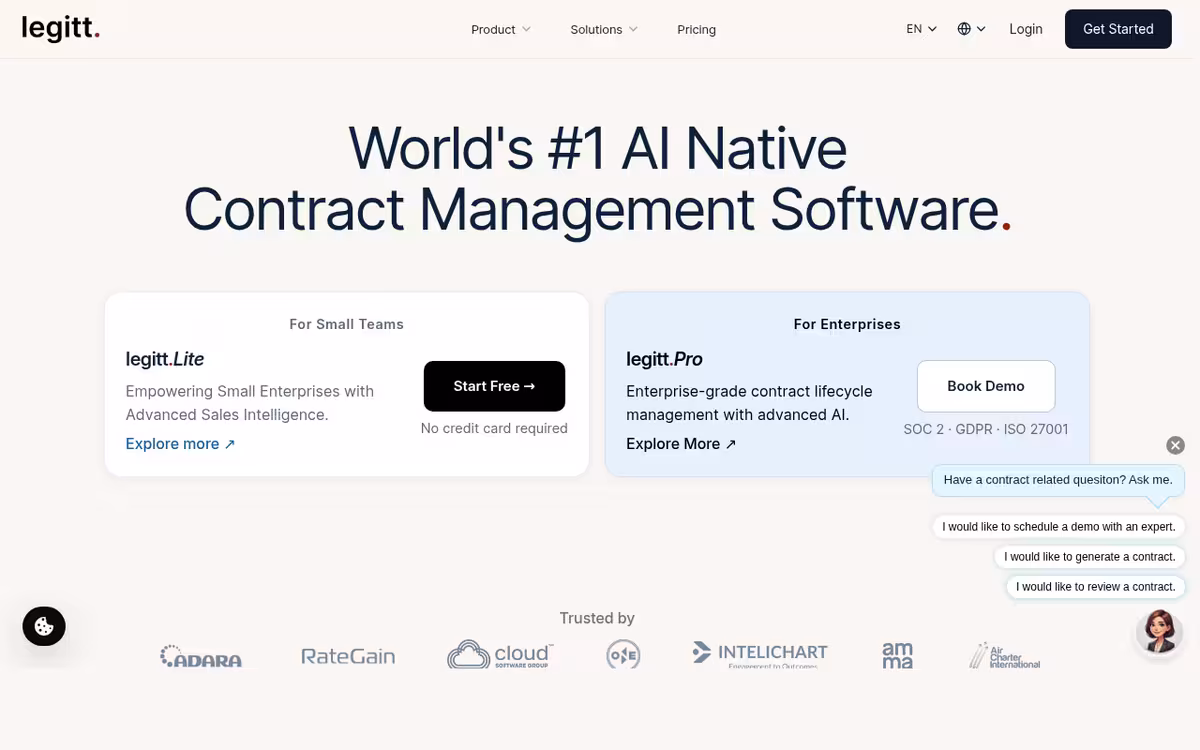Select 'I would like to review a contract'

click(1095, 587)
